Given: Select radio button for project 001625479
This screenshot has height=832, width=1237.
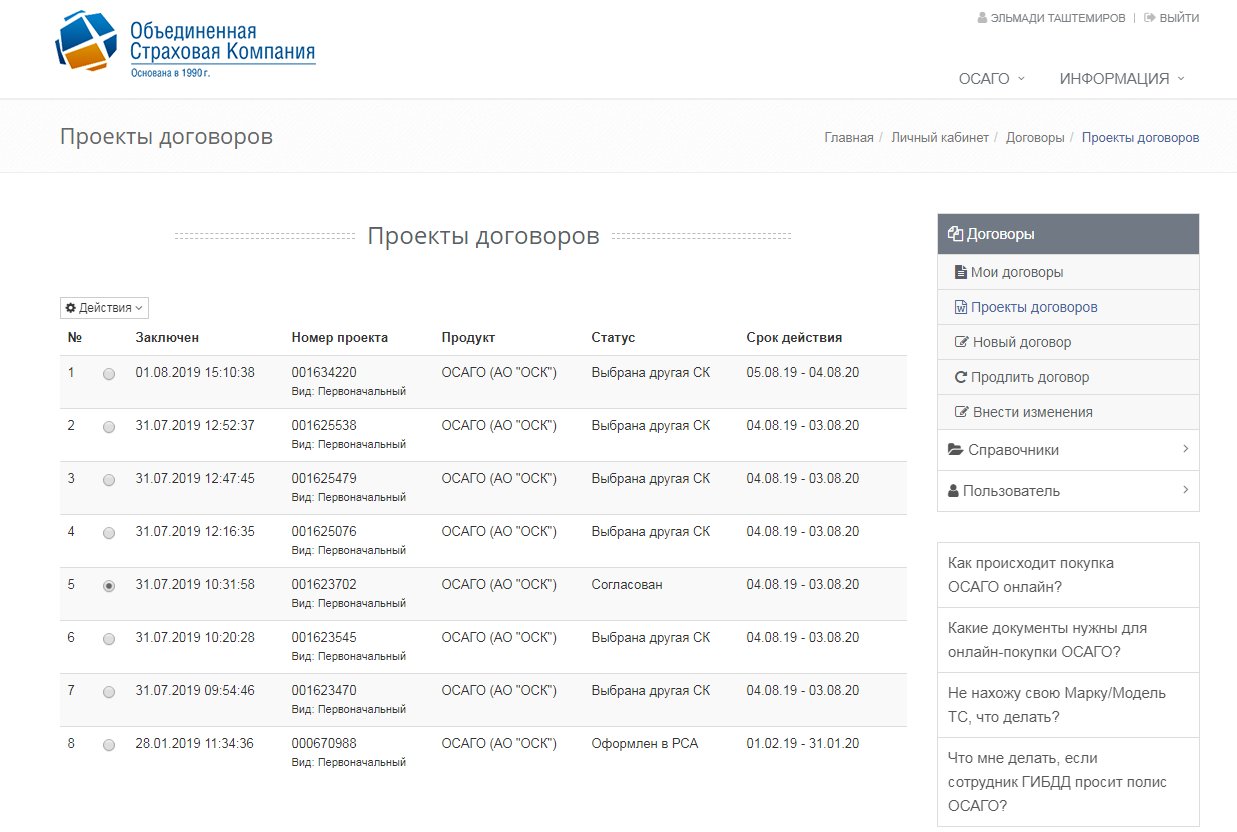Looking at the screenshot, I should [109, 480].
